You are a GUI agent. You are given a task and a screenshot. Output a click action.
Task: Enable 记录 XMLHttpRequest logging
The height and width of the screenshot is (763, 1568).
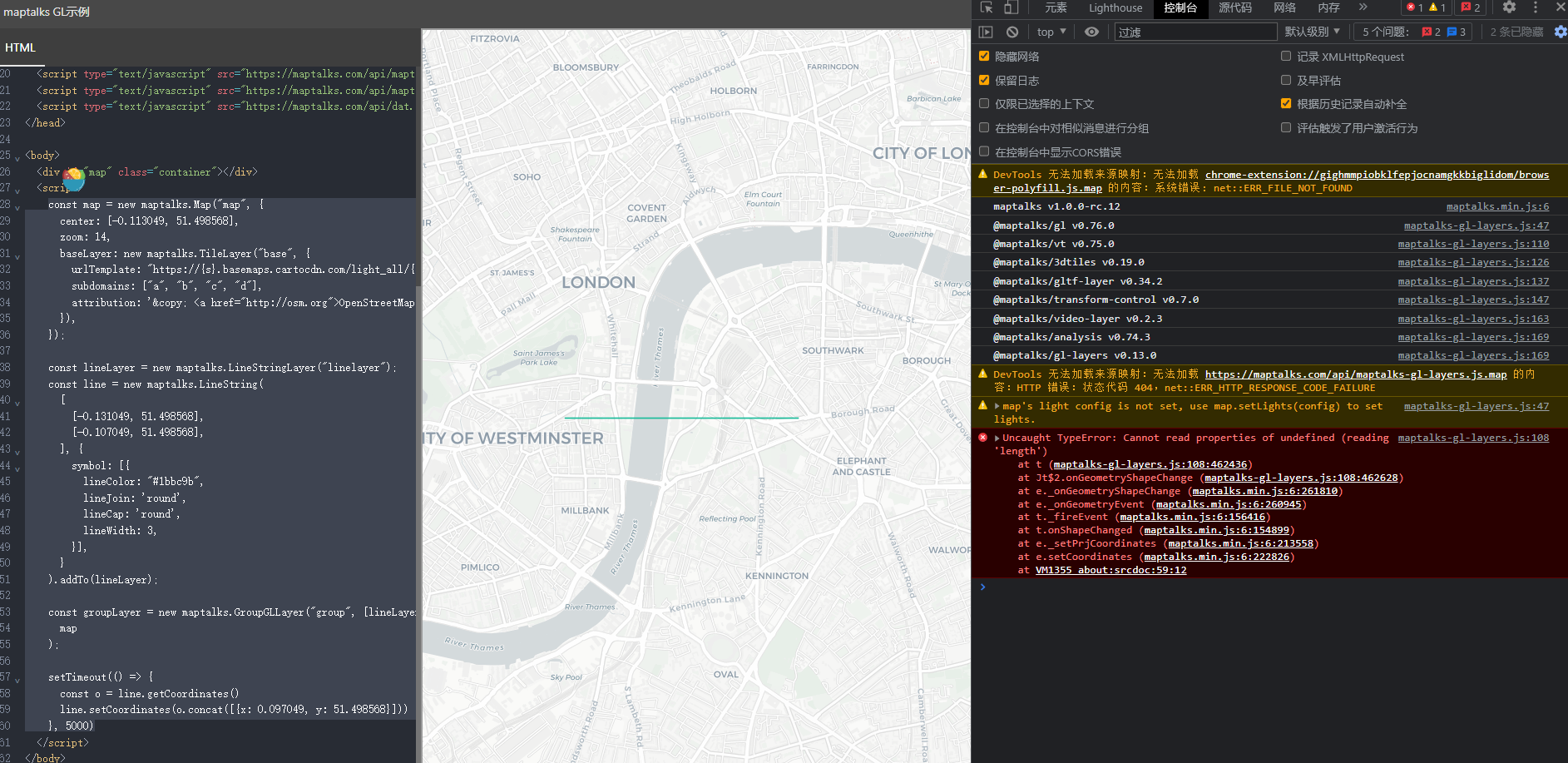(x=1286, y=57)
